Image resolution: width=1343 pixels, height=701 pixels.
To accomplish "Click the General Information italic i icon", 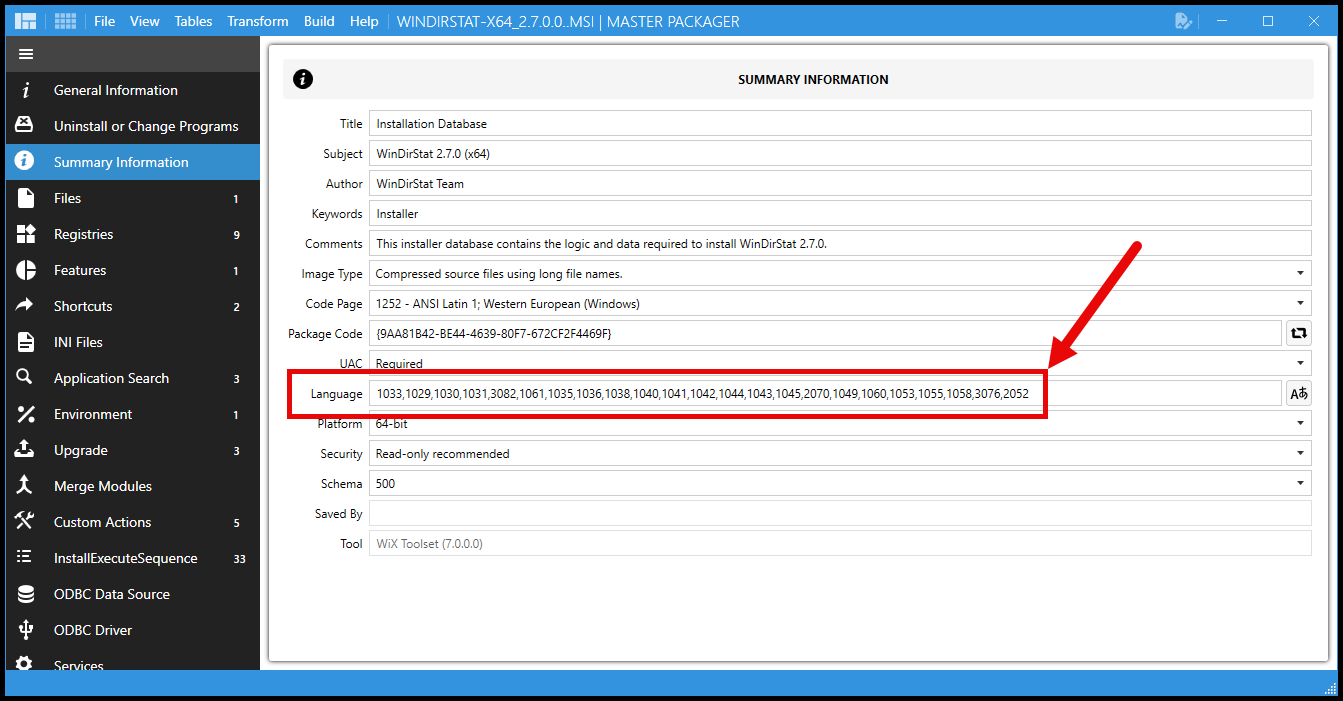I will click(x=25, y=90).
